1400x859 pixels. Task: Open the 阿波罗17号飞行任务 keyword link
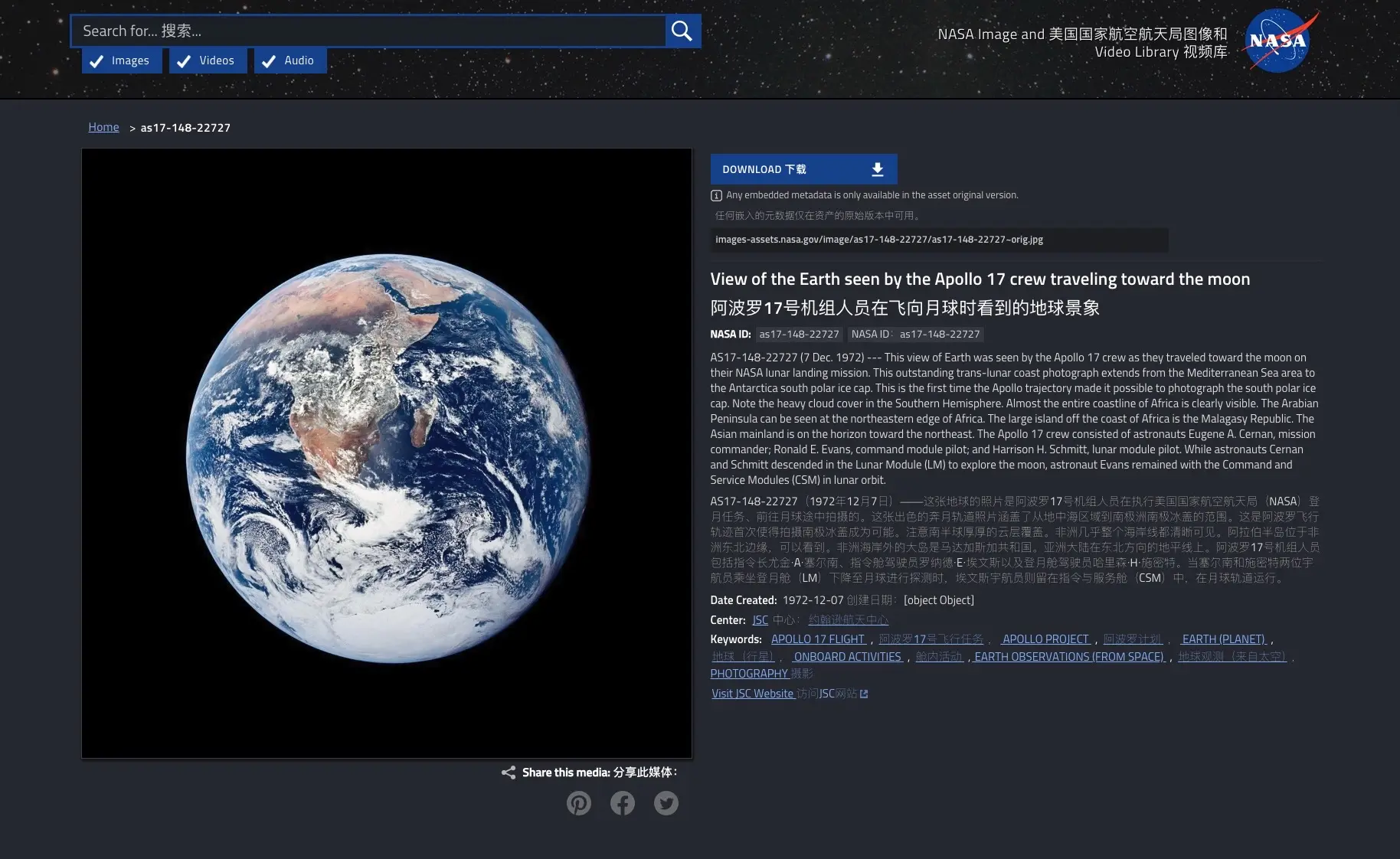(931, 639)
